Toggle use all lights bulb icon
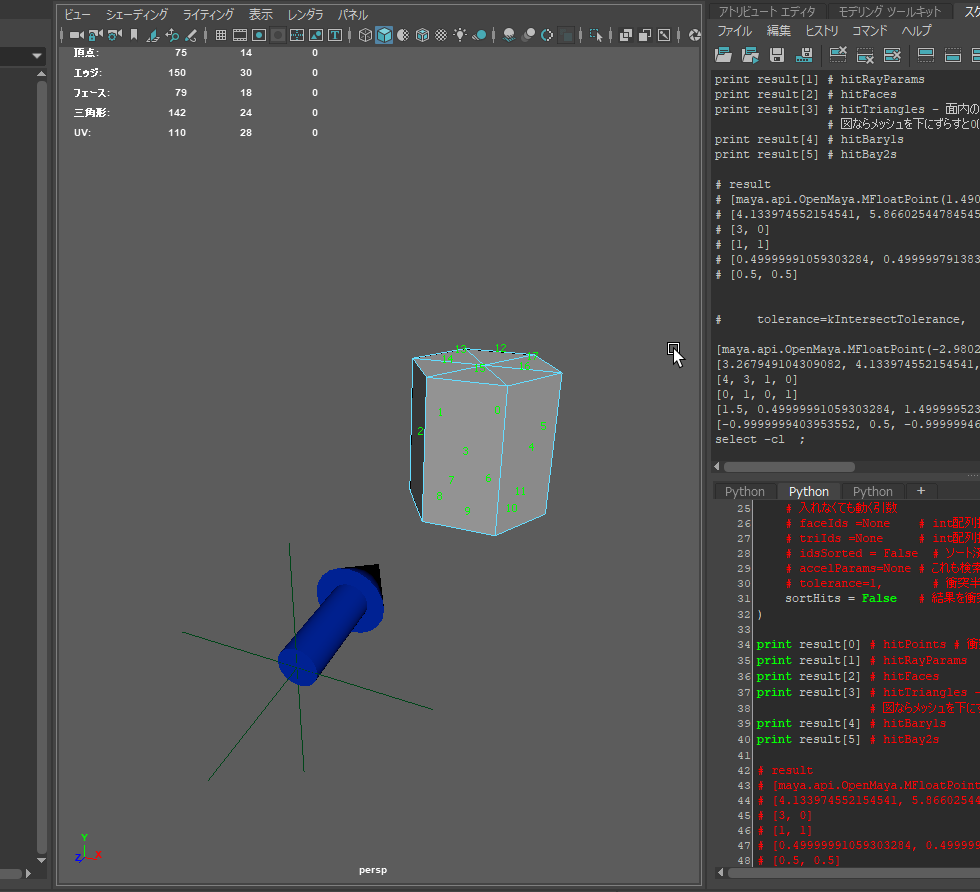The height and width of the screenshot is (892, 980). [460, 35]
